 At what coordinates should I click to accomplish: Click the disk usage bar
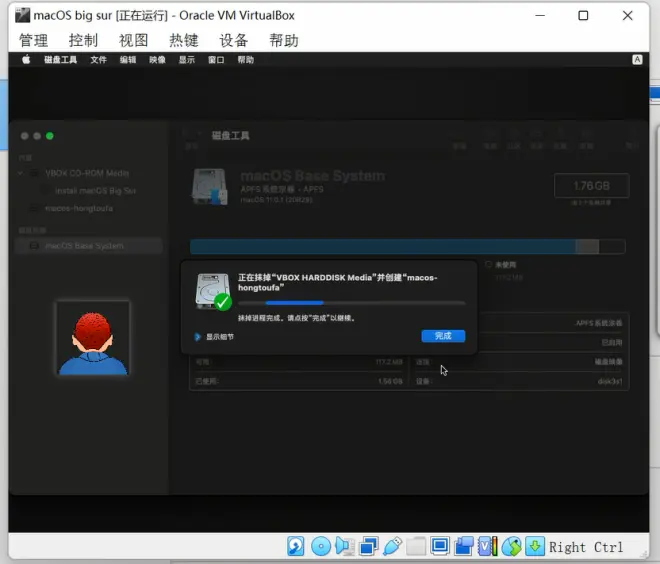(407, 247)
